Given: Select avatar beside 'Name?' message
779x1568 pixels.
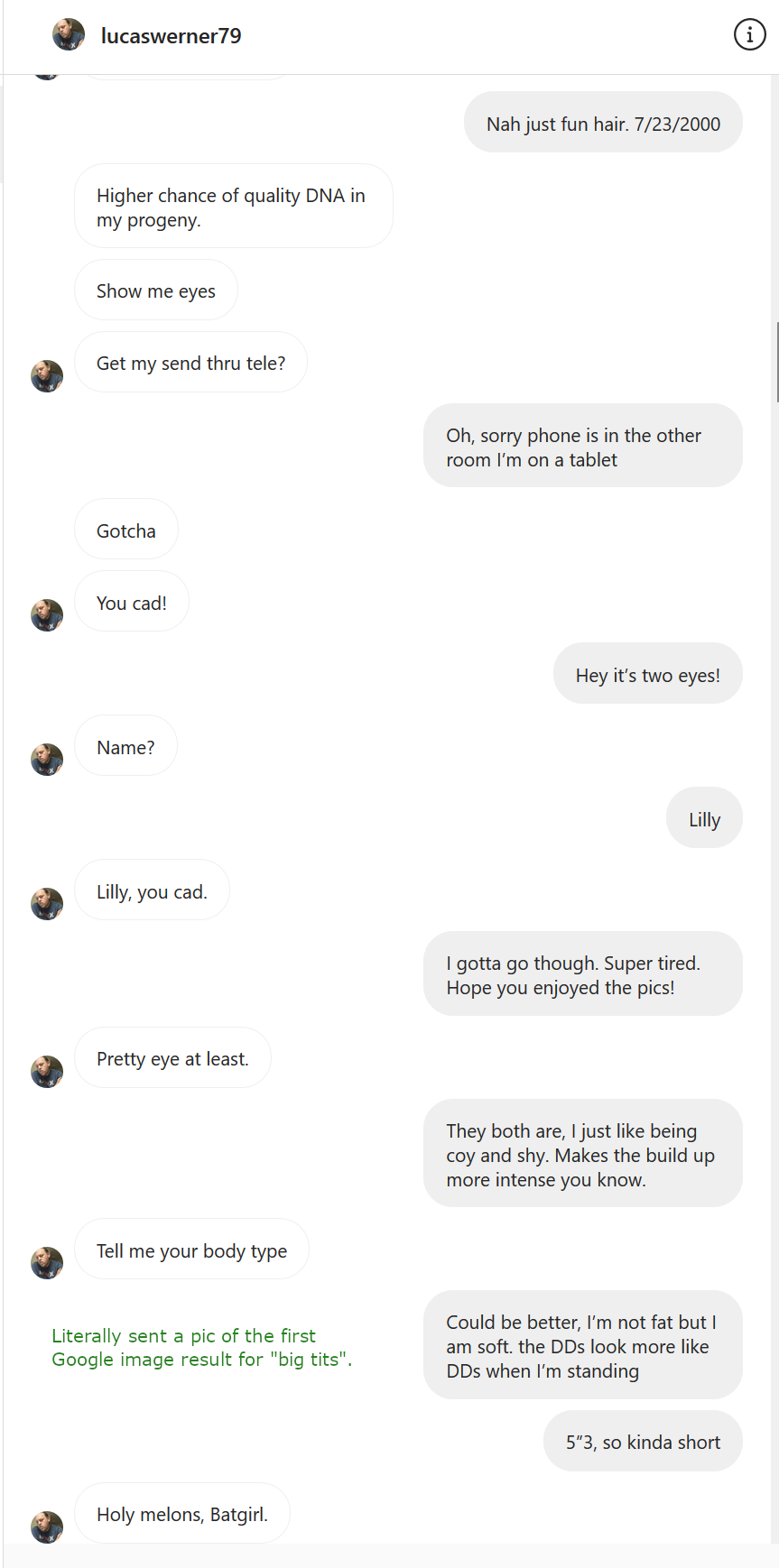Looking at the screenshot, I should coord(47,760).
